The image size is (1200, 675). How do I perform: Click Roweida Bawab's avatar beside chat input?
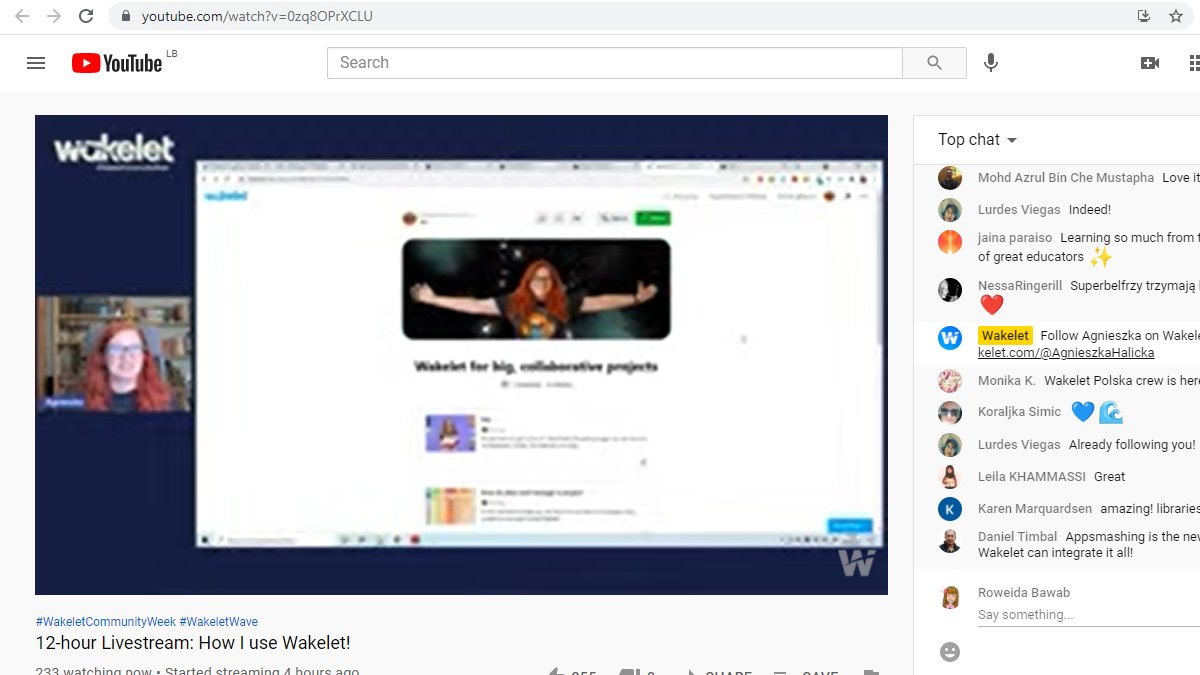[950, 598]
